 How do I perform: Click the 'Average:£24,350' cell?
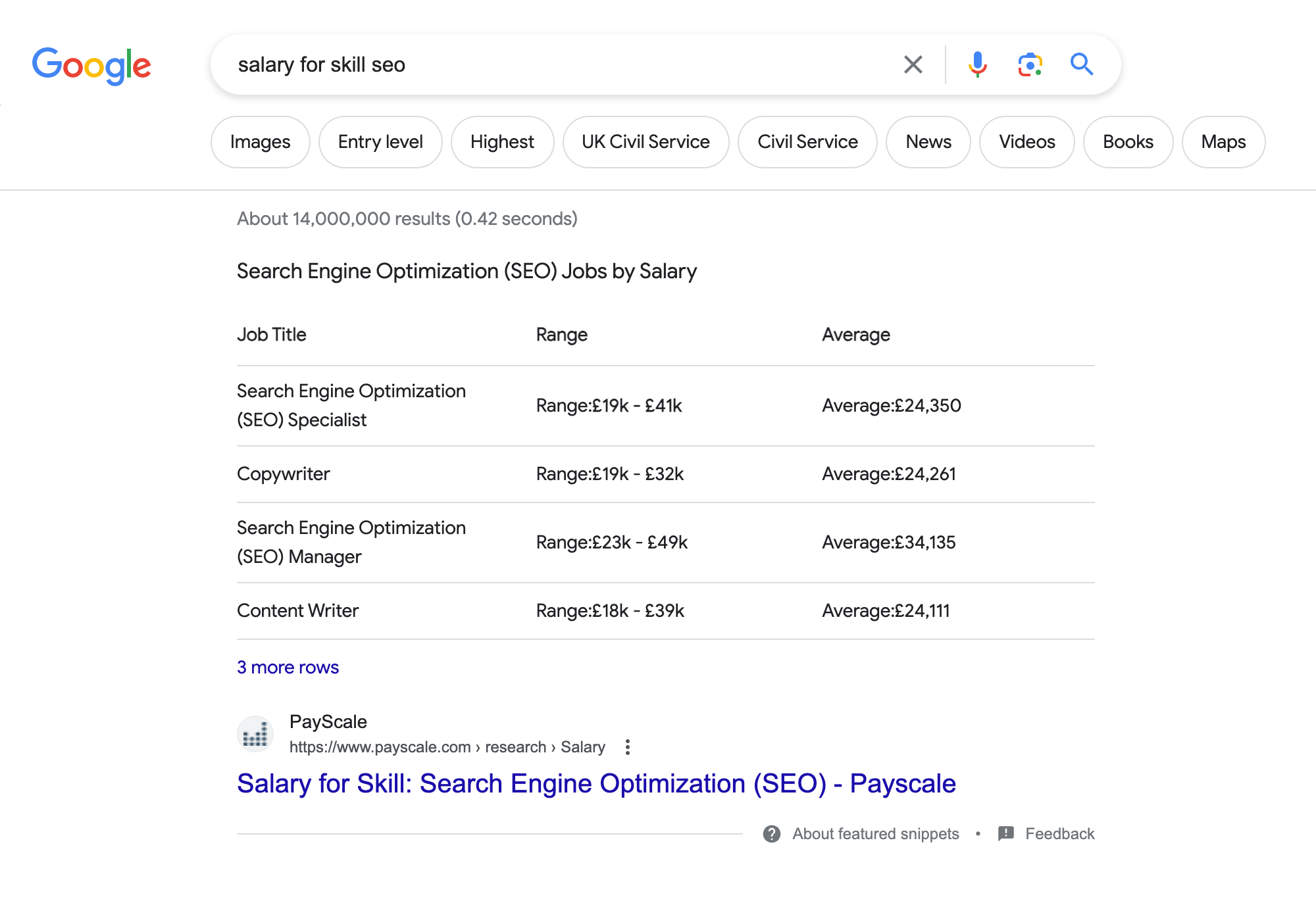[892, 406]
